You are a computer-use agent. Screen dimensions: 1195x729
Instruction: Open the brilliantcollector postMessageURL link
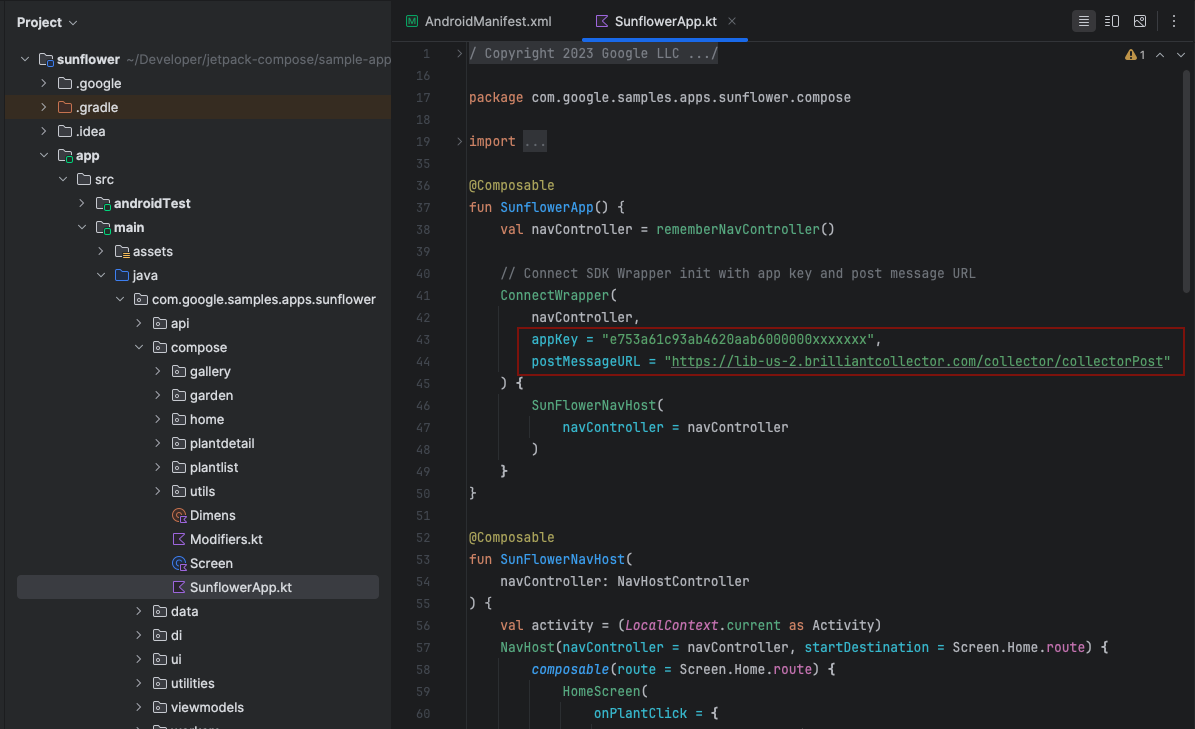919,362
